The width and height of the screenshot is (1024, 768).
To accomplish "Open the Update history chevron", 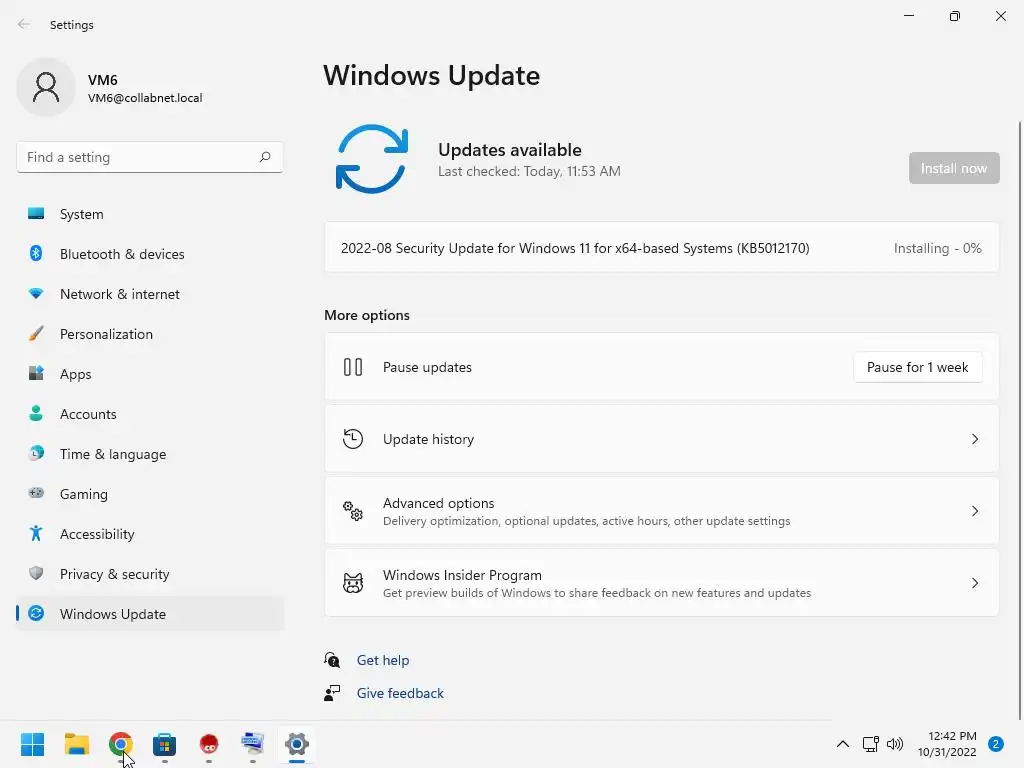I will point(974,439).
